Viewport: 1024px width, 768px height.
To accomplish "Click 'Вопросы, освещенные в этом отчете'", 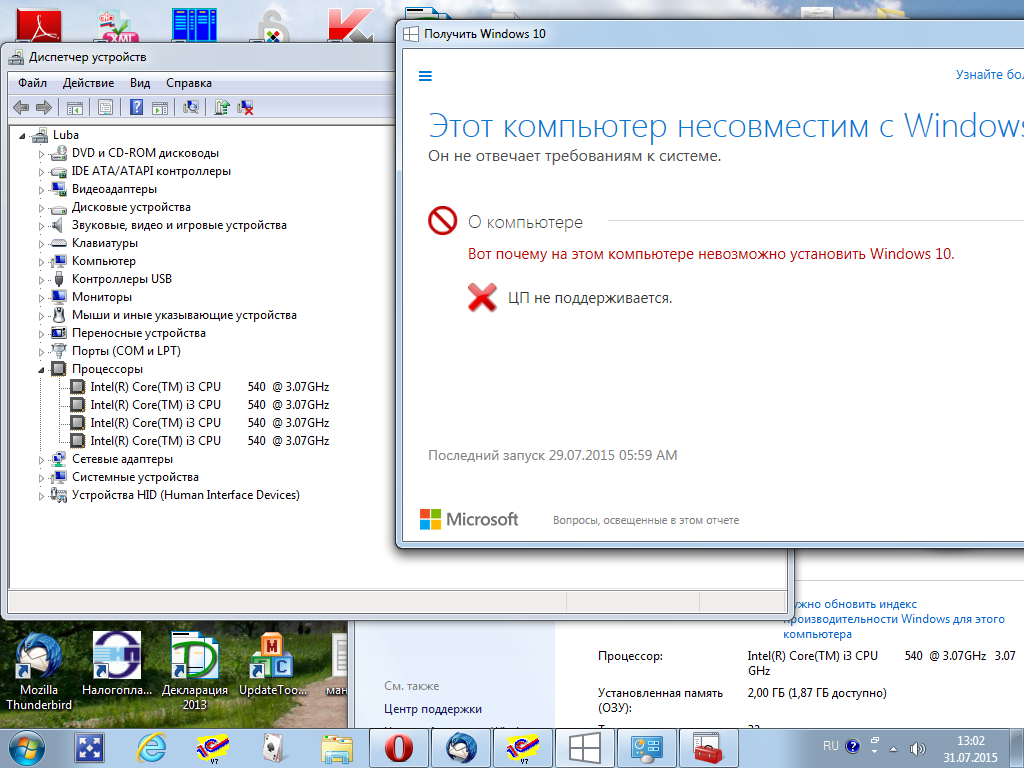I will coord(646,520).
